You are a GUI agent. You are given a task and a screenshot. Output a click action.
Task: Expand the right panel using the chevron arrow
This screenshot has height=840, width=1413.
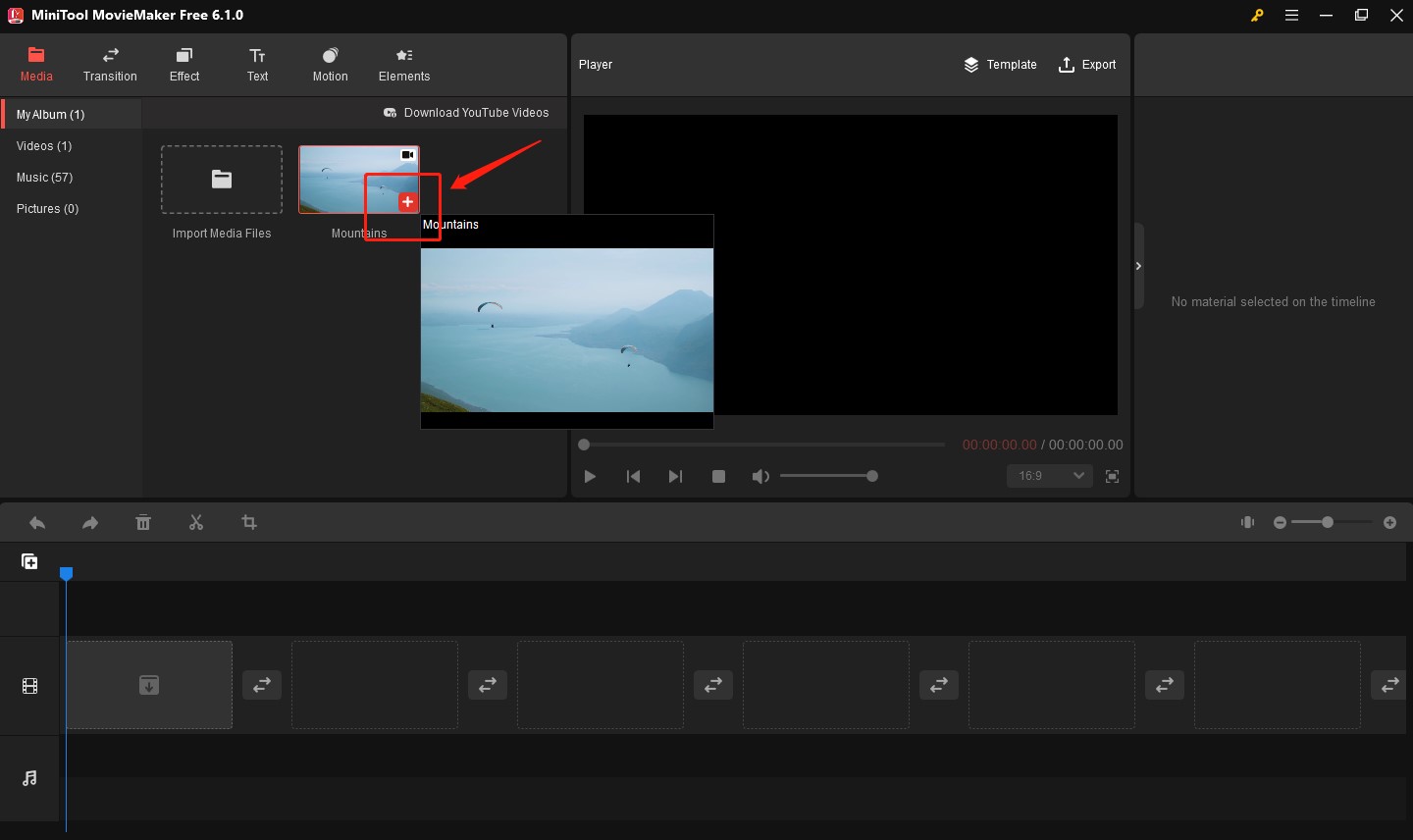pos(1138,265)
